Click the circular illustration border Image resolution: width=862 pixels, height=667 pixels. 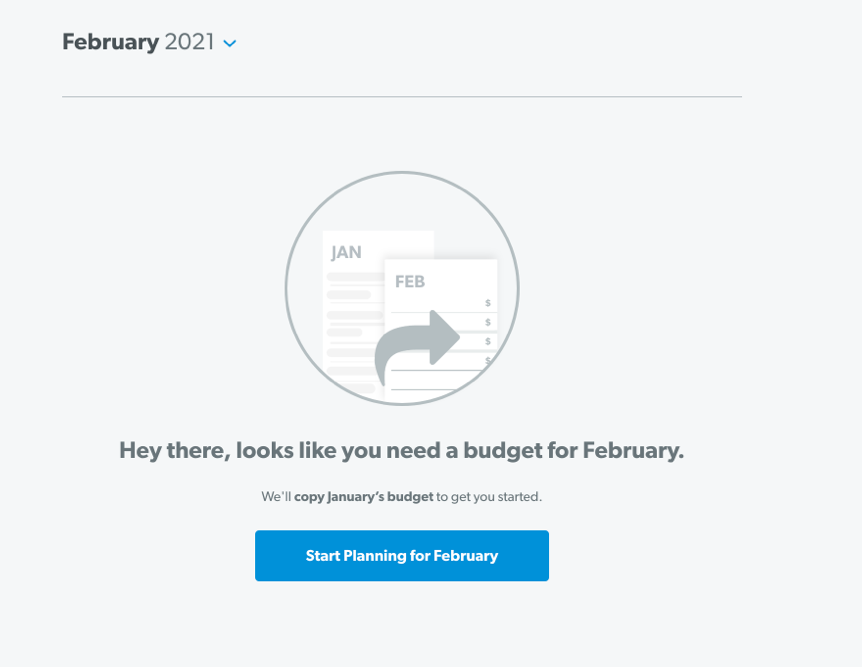(402, 173)
